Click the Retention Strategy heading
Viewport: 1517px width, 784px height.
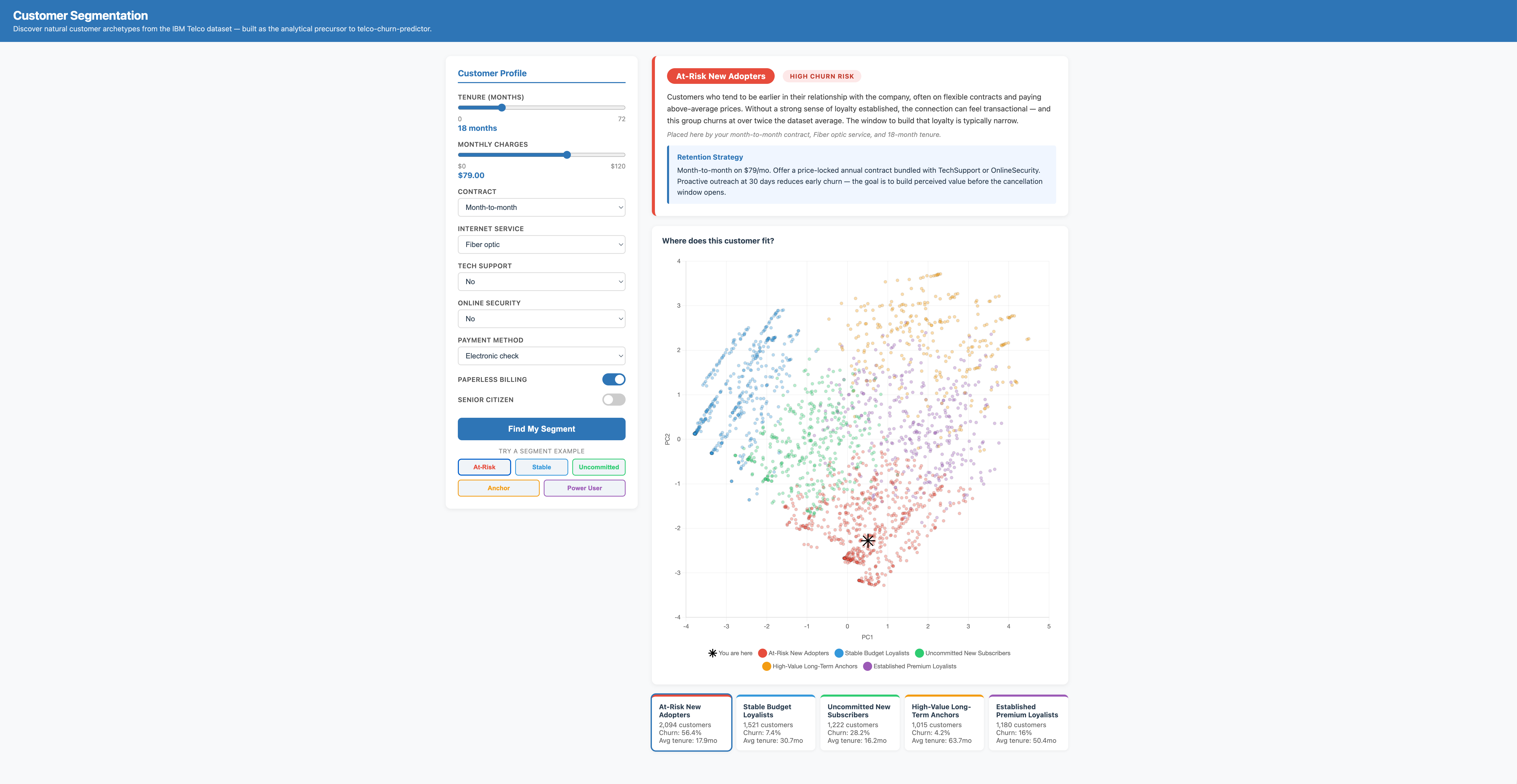click(x=710, y=157)
